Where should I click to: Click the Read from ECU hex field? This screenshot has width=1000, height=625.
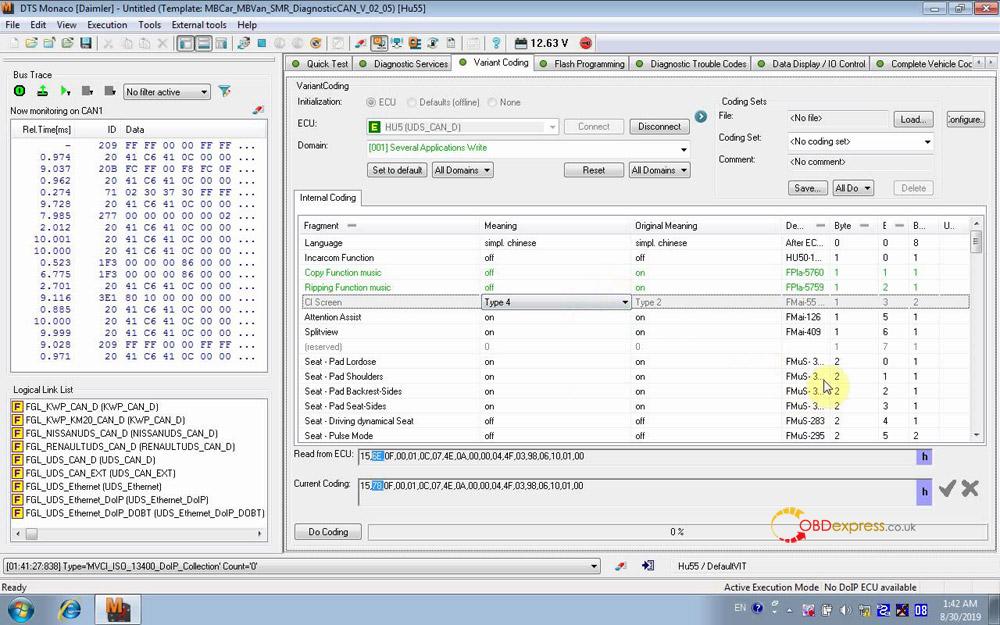(x=636, y=457)
